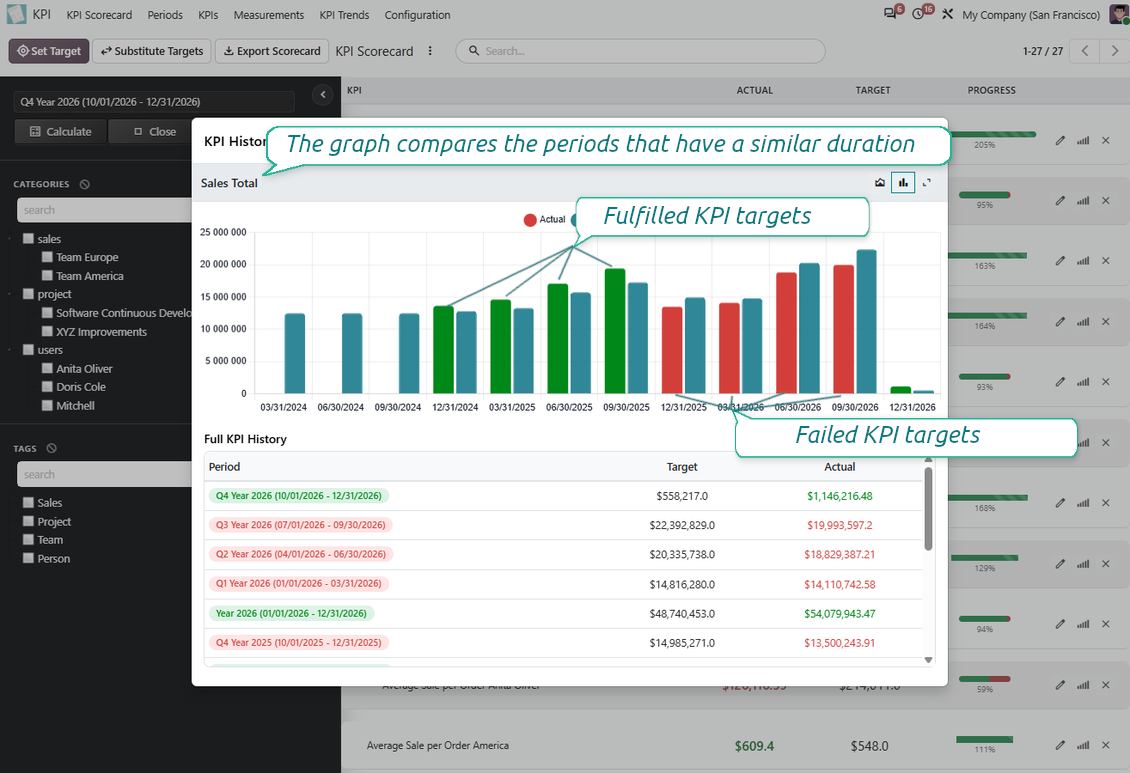The image size is (1130, 773).
Task: Open the Configuration menu
Action: [417, 14]
